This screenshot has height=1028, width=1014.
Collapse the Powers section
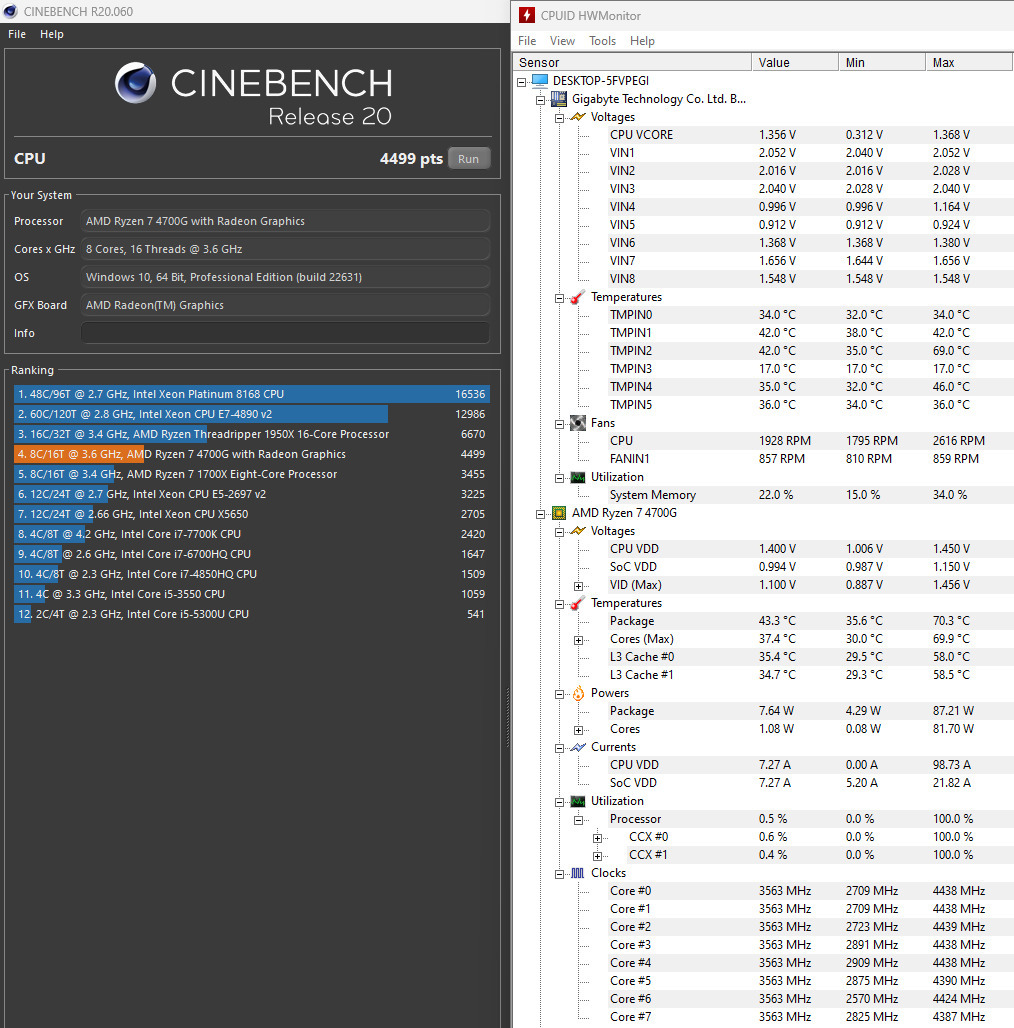click(x=559, y=694)
